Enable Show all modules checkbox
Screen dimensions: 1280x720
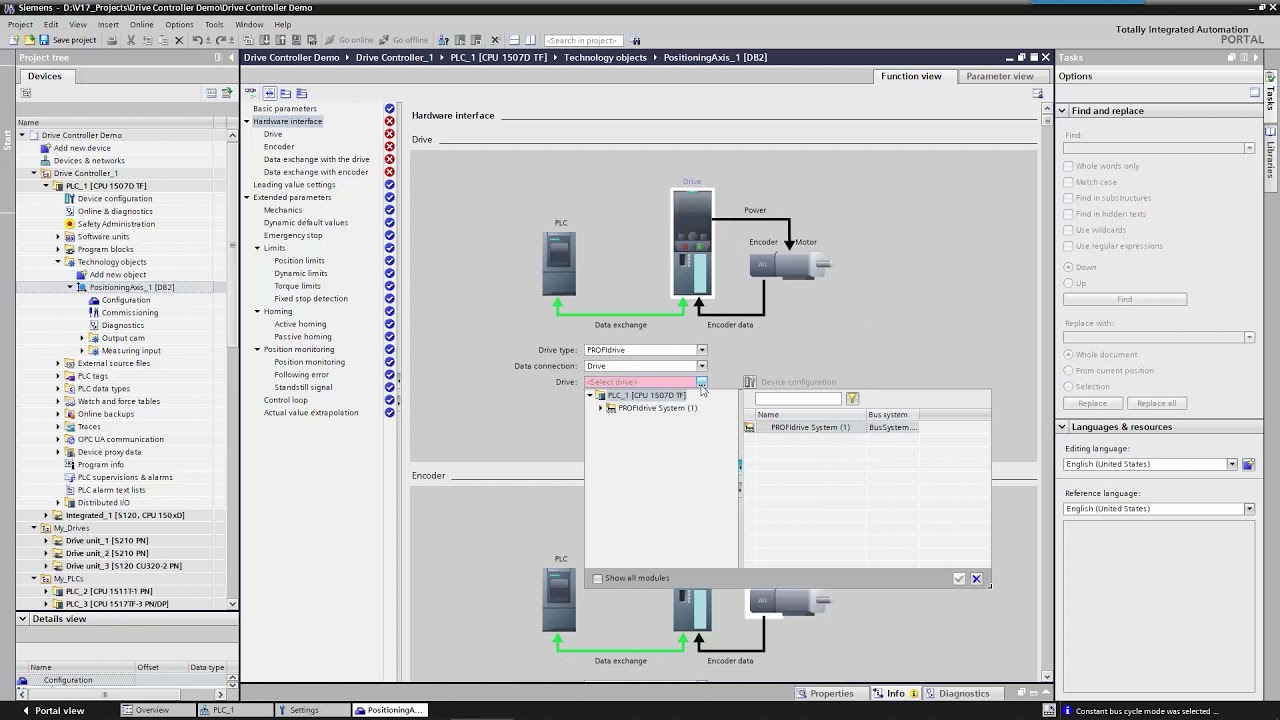(598, 578)
